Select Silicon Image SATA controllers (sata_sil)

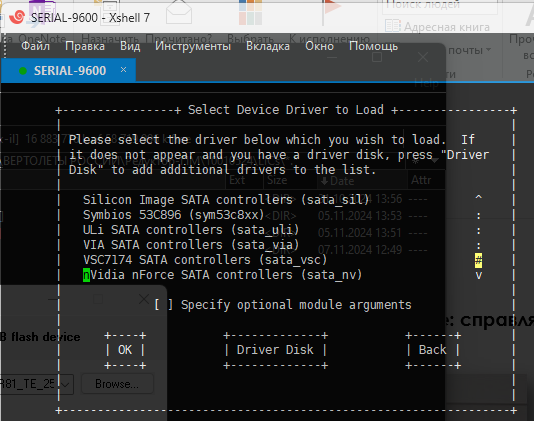tap(226, 200)
